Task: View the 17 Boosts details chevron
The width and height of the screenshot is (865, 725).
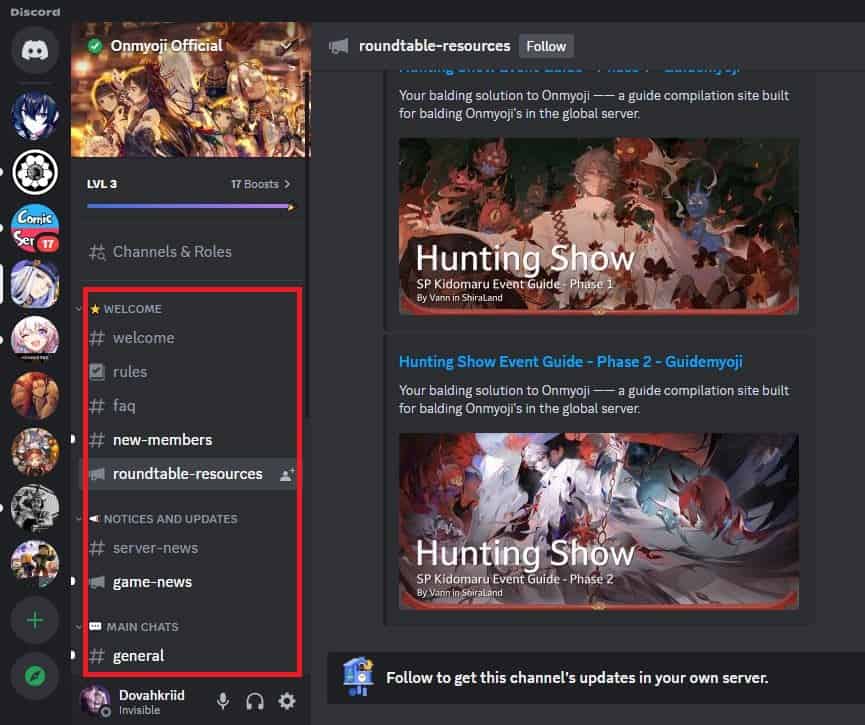Action: point(287,184)
